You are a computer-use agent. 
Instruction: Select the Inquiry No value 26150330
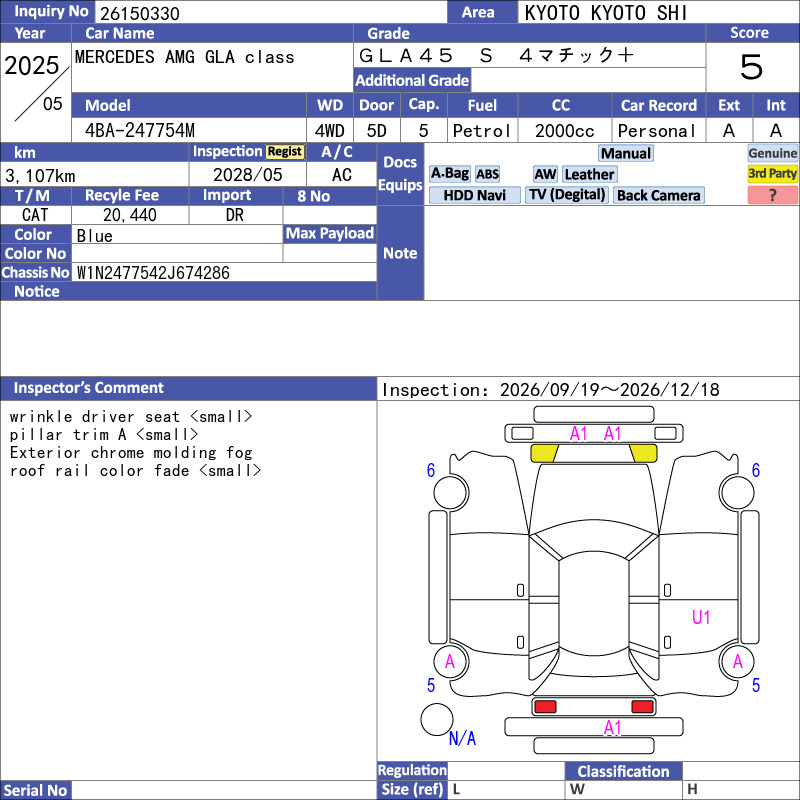[x=139, y=13]
